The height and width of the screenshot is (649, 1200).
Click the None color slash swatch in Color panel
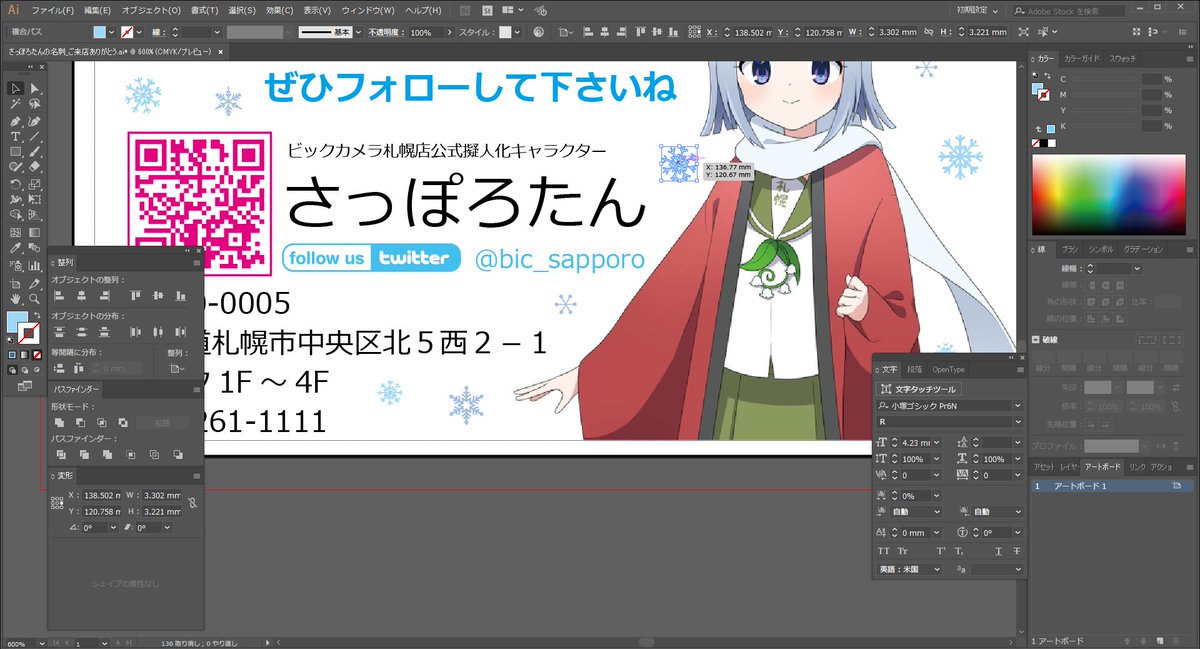pyautogui.click(x=1036, y=143)
